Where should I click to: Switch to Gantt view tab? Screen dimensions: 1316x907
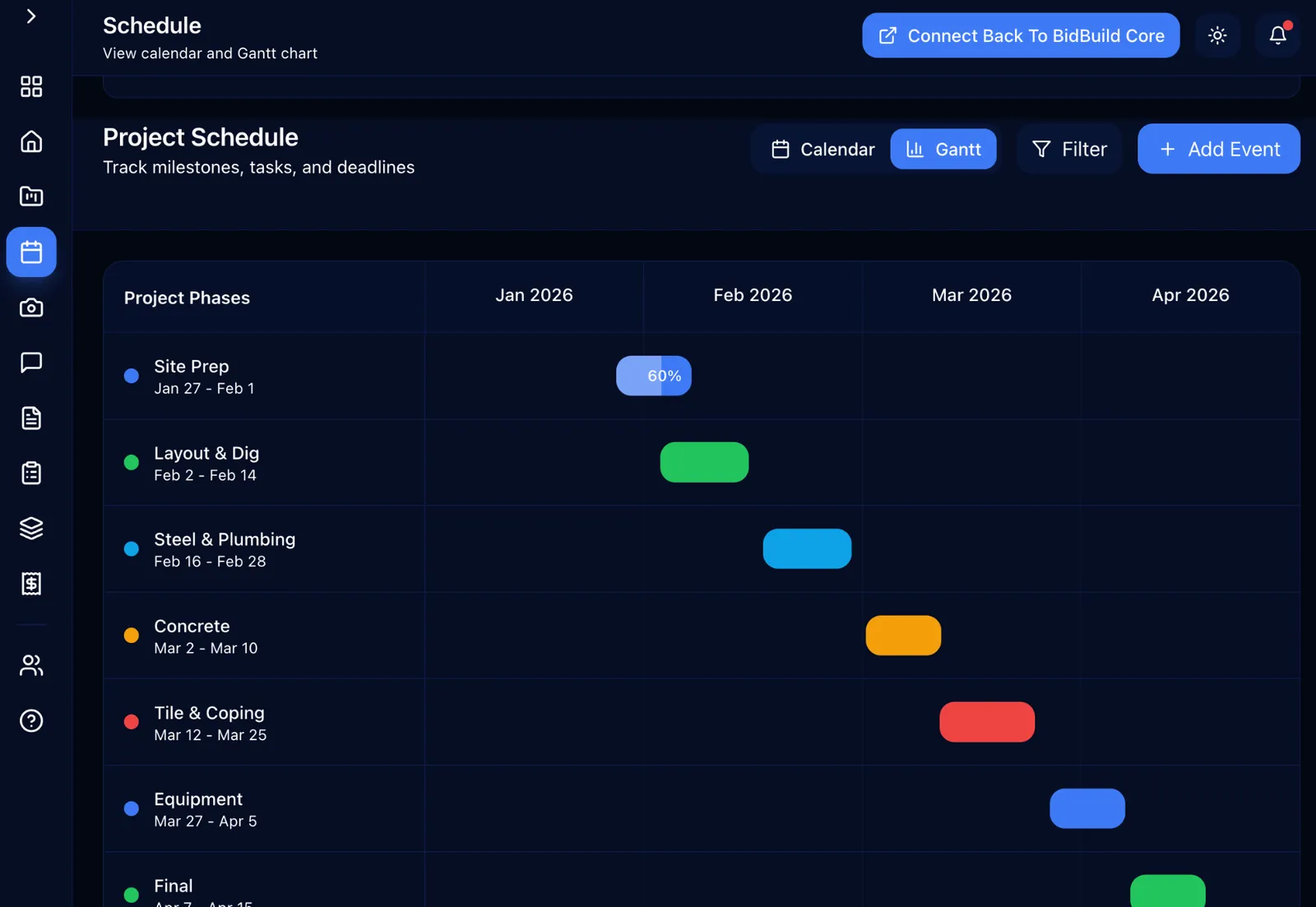943,149
